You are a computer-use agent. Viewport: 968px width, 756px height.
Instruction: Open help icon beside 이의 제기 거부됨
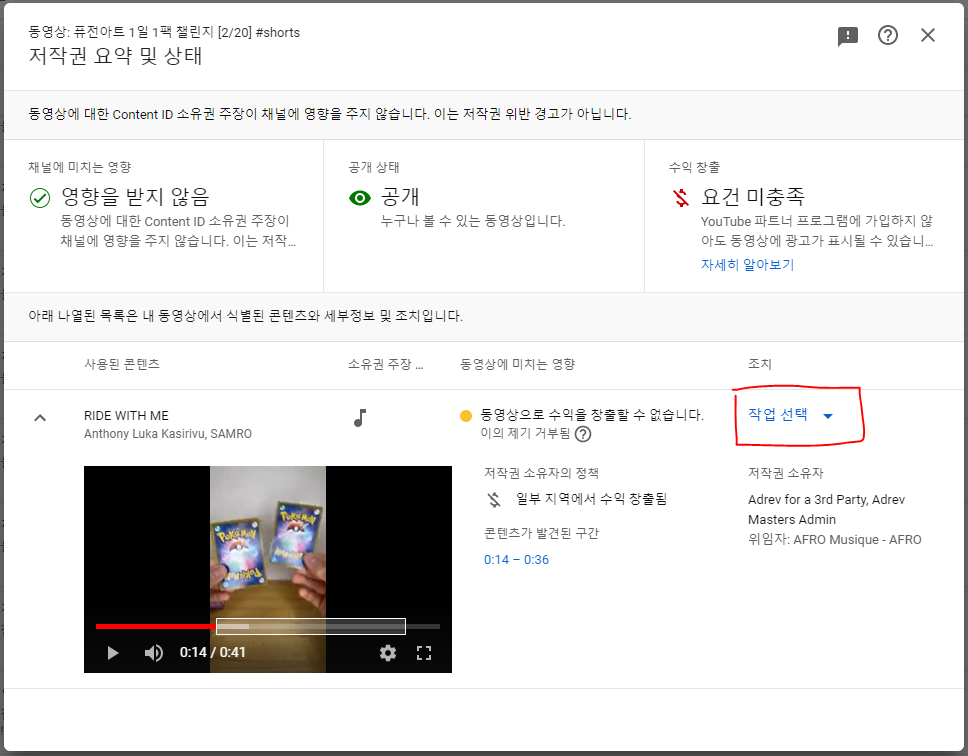pos(583,434)
